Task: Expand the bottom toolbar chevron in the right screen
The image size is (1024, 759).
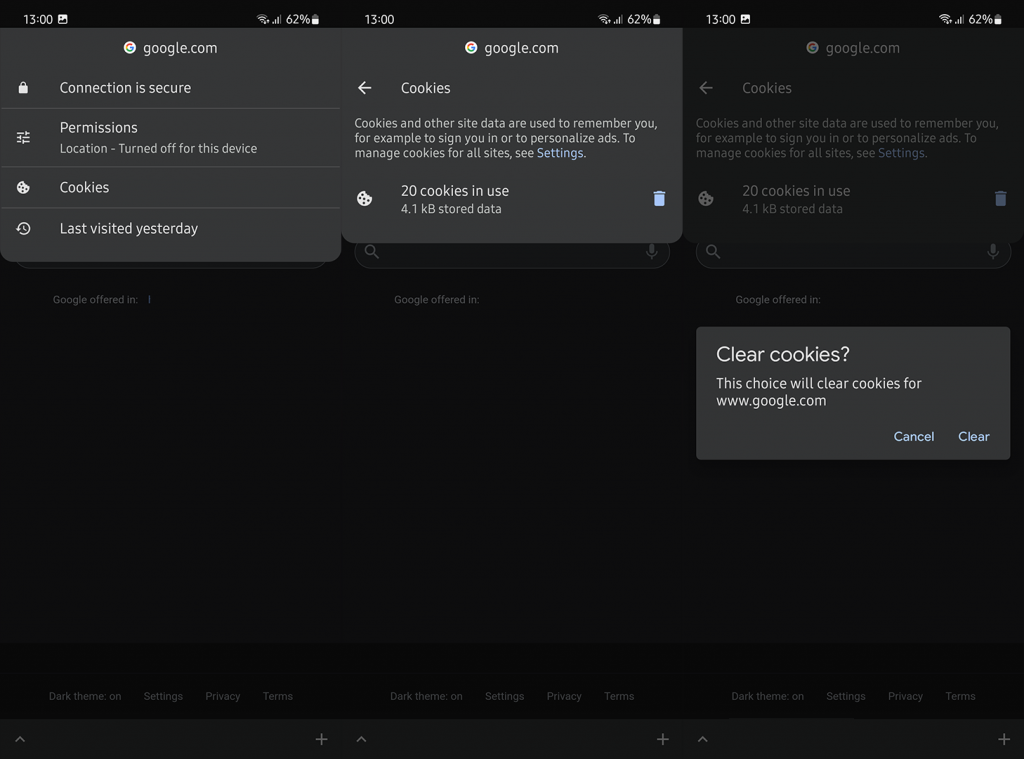Action: click(703, 739)
